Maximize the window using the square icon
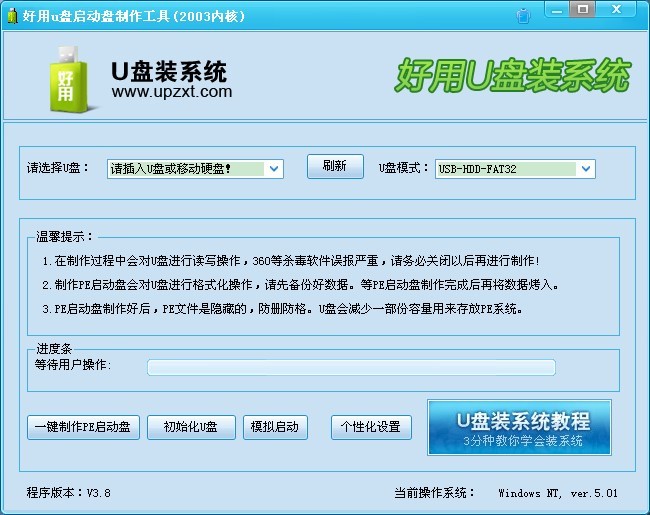 [x=582, y=9]
